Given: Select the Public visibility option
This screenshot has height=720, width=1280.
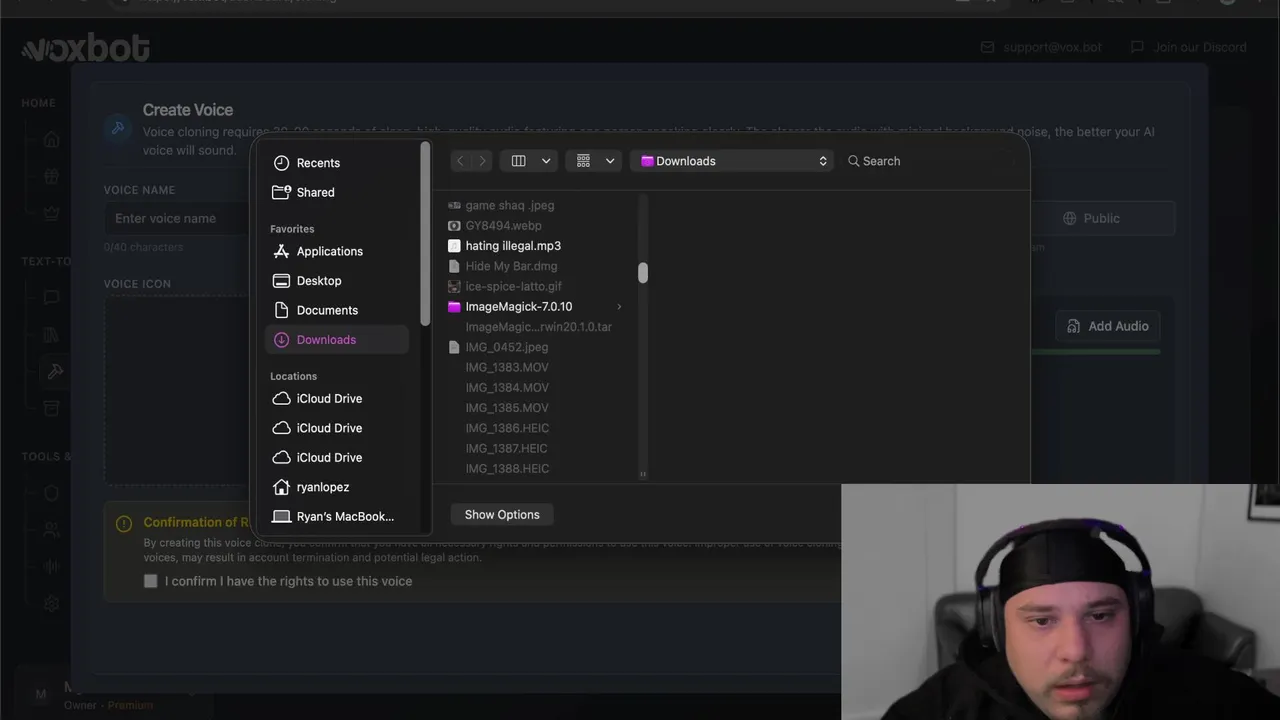Looking at the screenshot, I should tap(1091, 218).
